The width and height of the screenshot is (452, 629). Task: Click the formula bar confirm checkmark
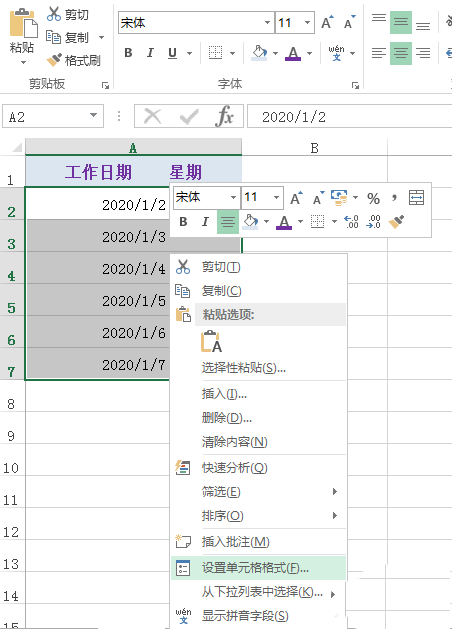(189, 116)
